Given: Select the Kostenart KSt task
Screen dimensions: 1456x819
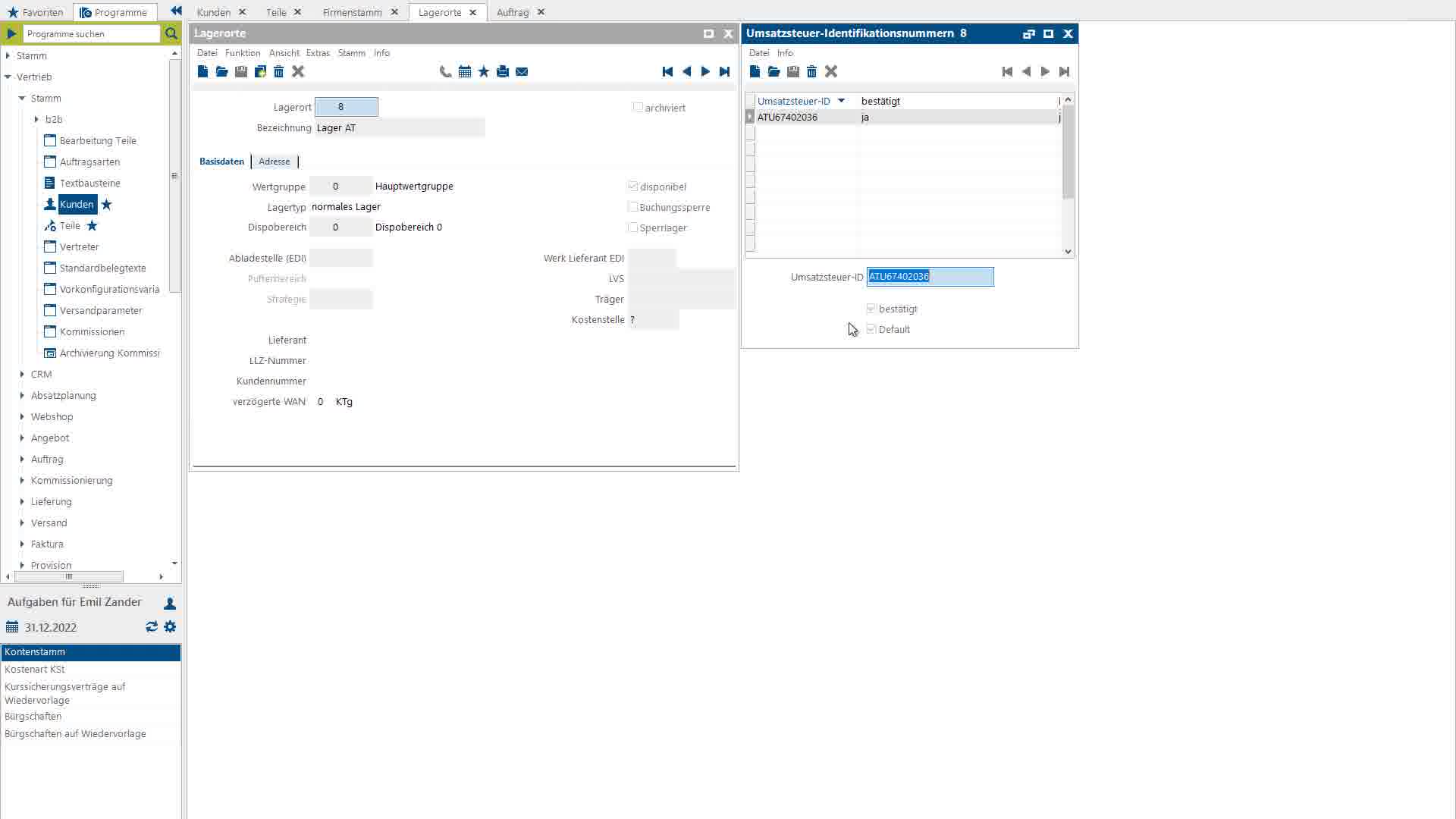Looking at the screenshot, I should [x=90, y=669].
